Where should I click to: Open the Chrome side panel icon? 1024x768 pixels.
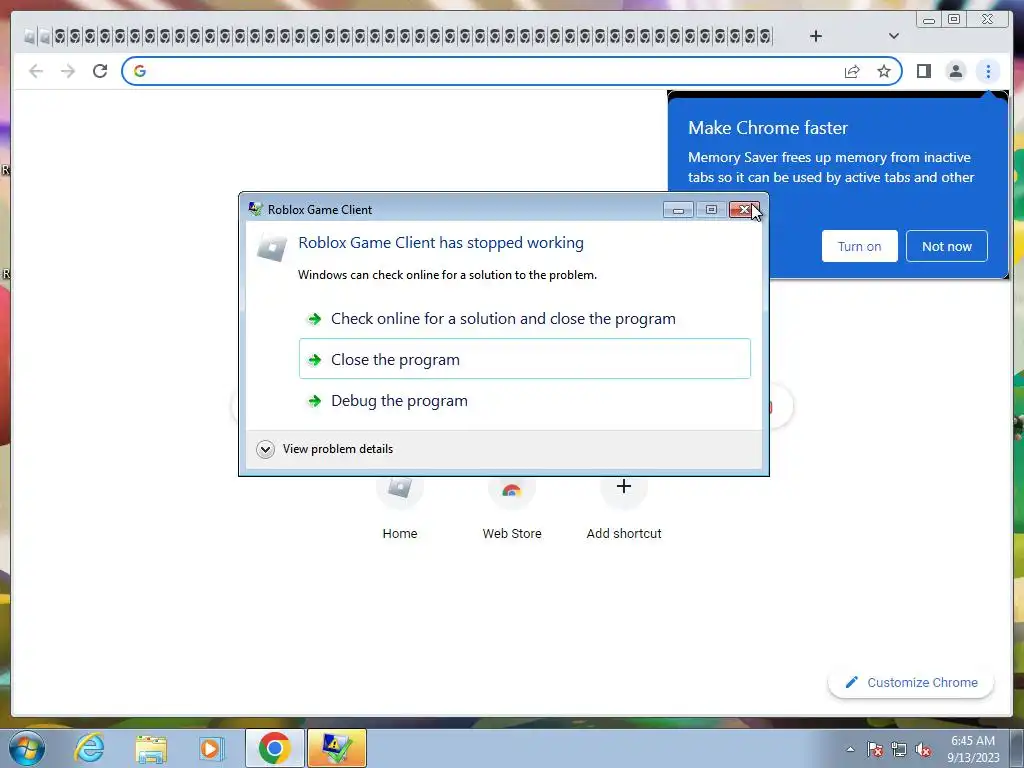[923, 71]
